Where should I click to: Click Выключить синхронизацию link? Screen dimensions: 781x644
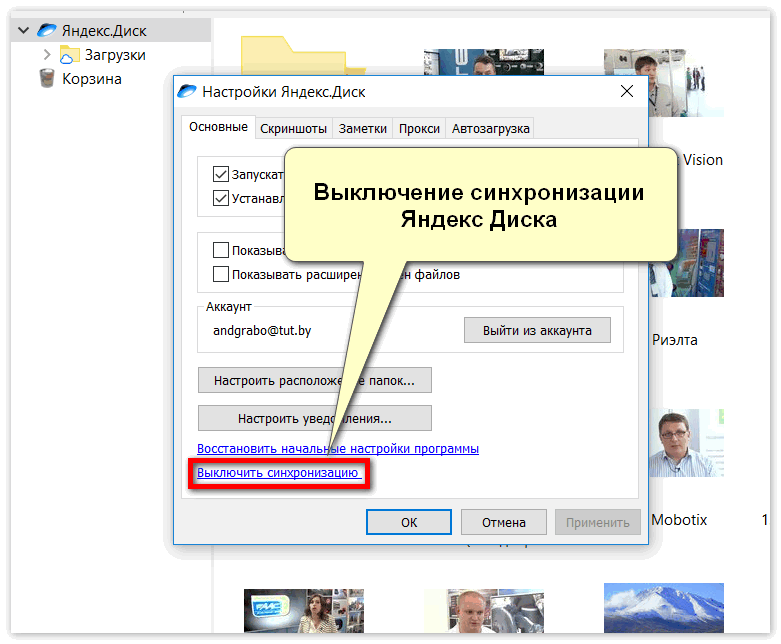click(278, 473)
